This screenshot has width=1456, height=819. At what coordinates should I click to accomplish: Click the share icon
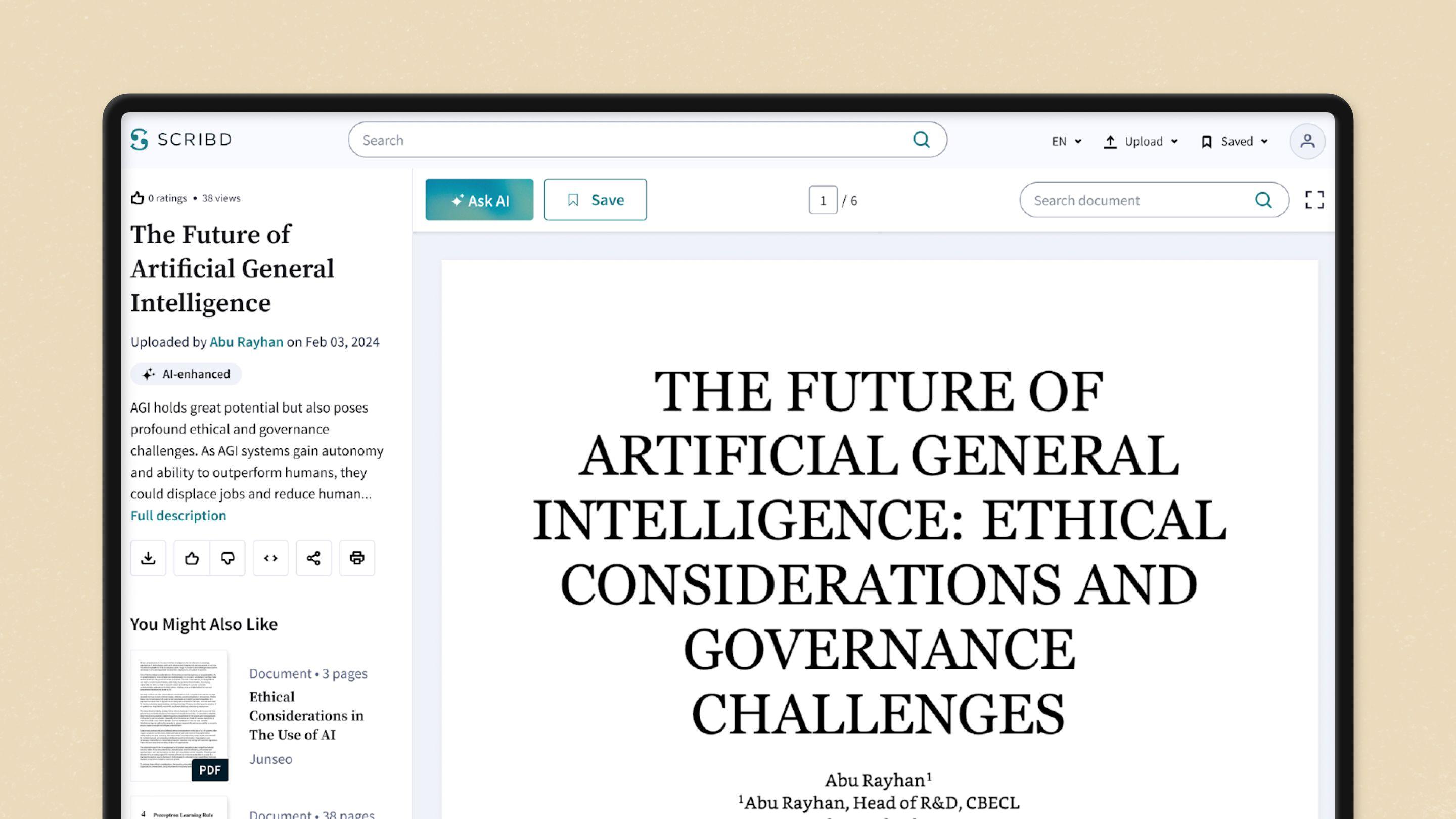pos(313,558)
